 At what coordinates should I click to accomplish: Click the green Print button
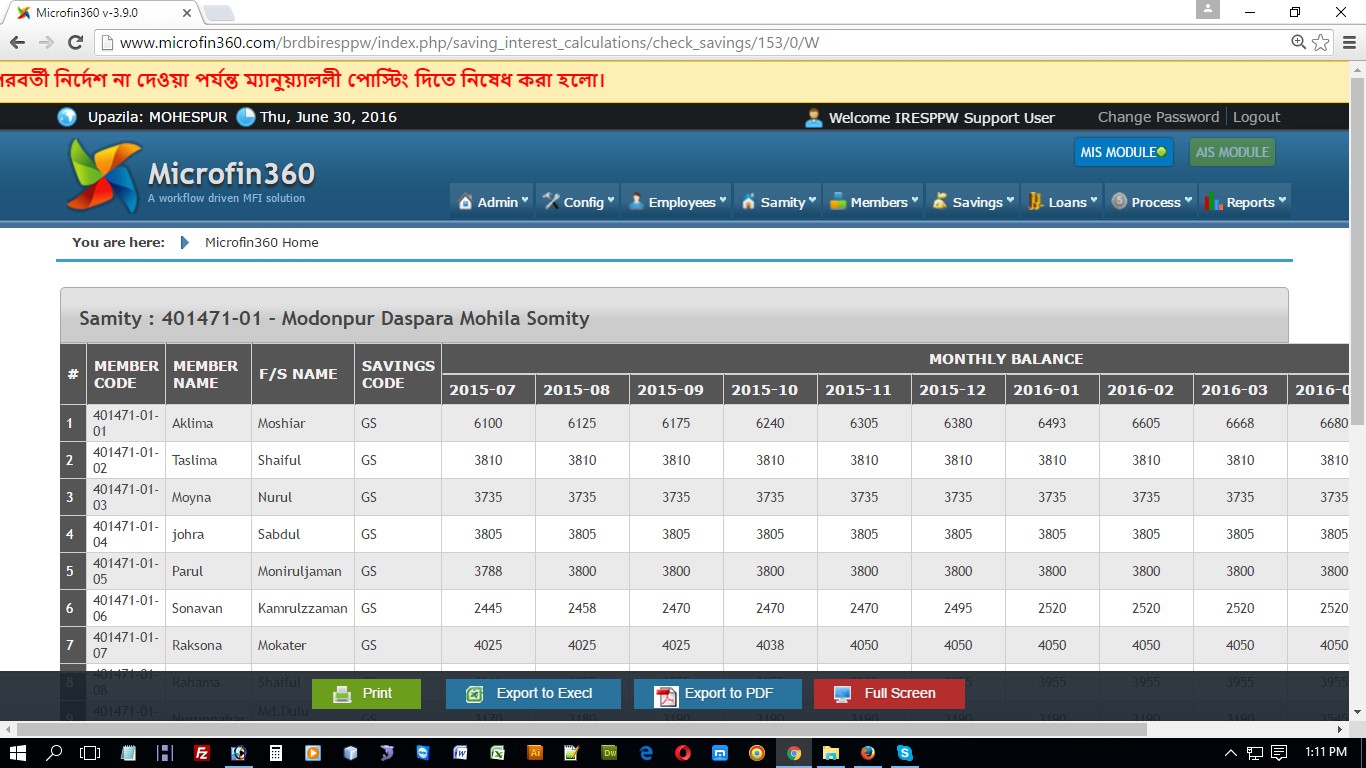[366, 694]
